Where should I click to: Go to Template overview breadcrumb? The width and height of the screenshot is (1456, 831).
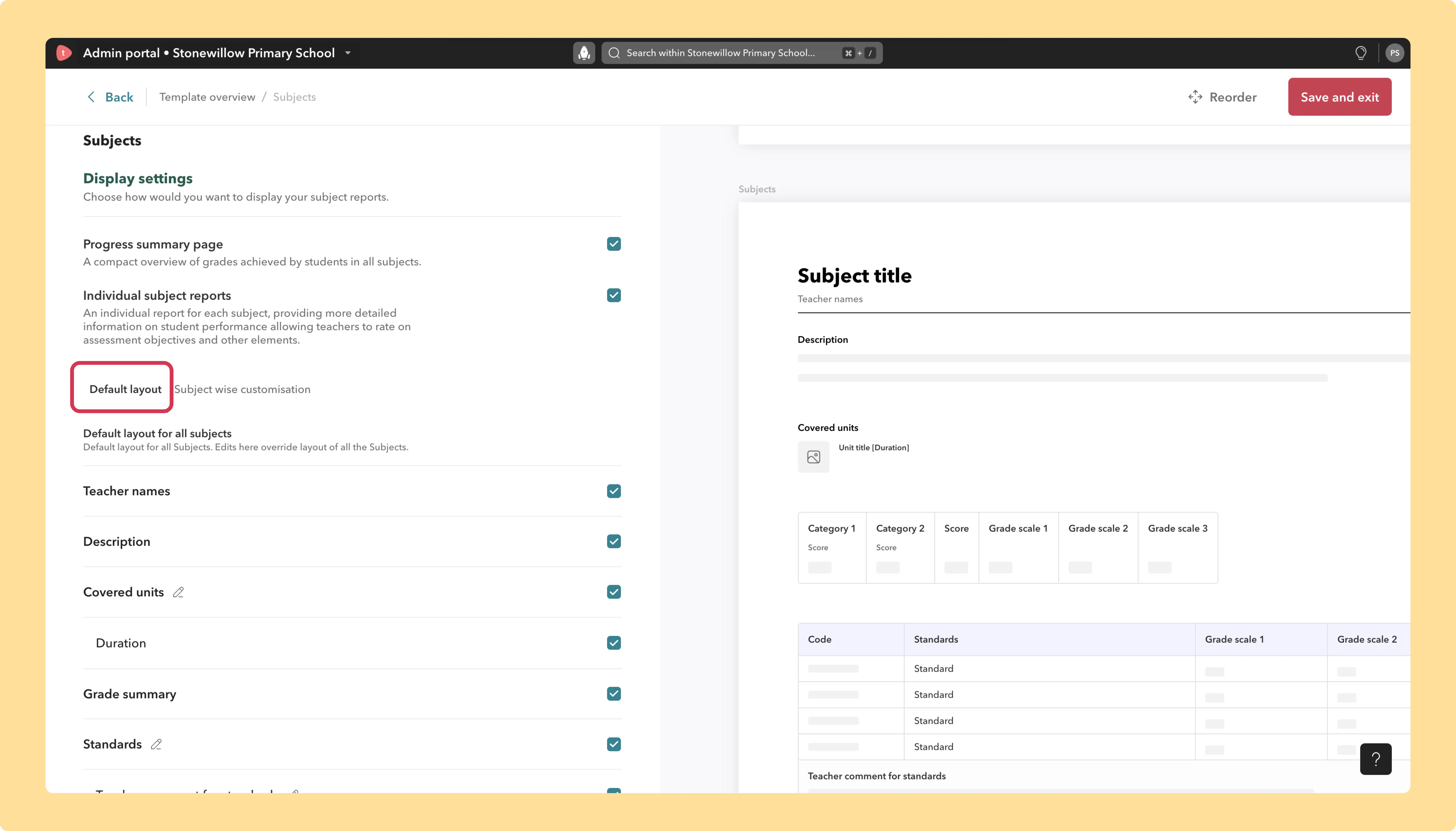coord(207,97)
